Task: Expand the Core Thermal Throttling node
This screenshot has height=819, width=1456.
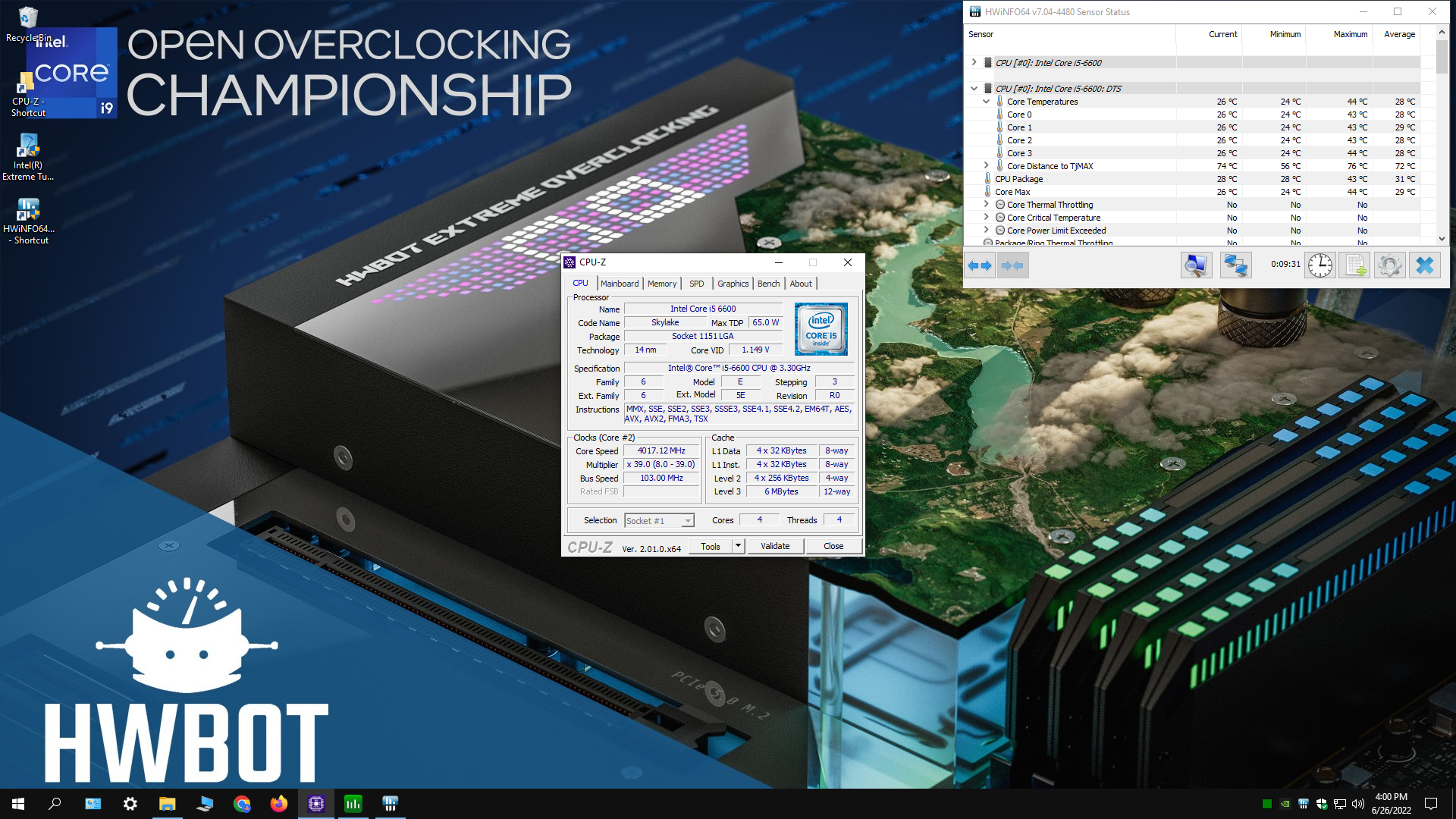Action: [x=987, y=204]
